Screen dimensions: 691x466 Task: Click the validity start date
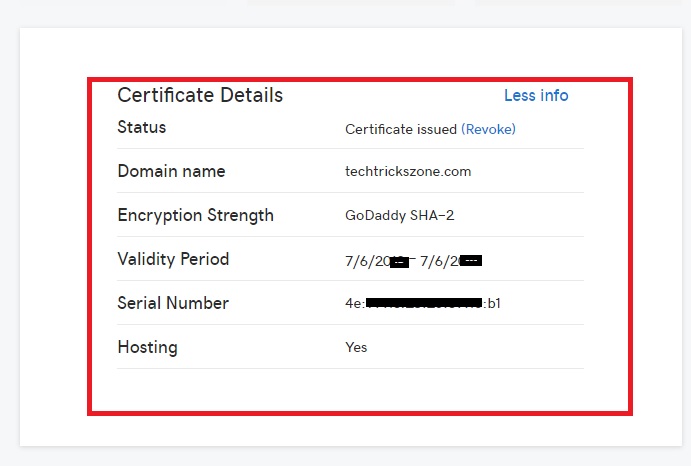(376, 261)
